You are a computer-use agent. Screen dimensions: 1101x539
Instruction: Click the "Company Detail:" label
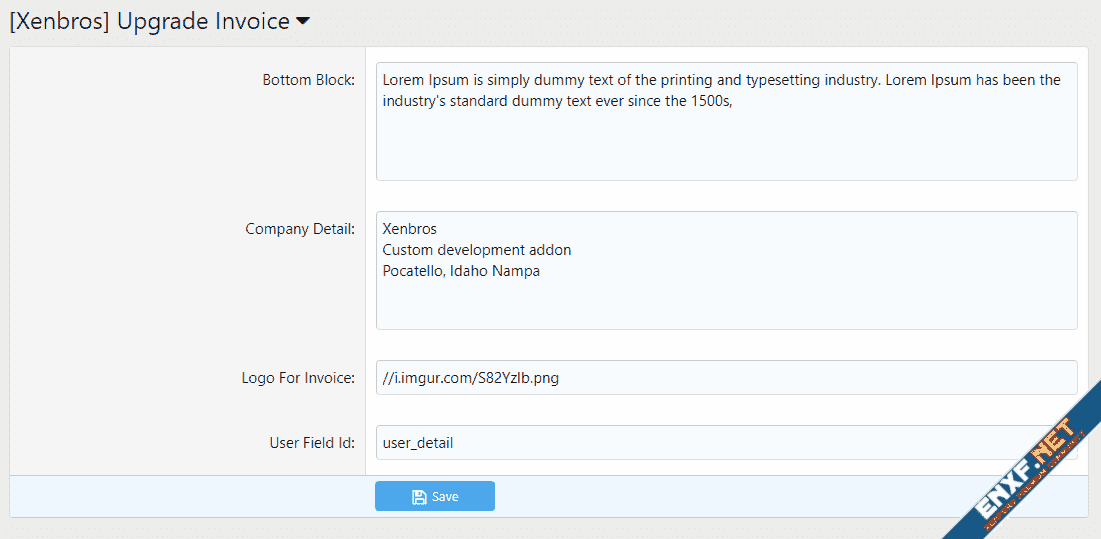click(299, 229)
